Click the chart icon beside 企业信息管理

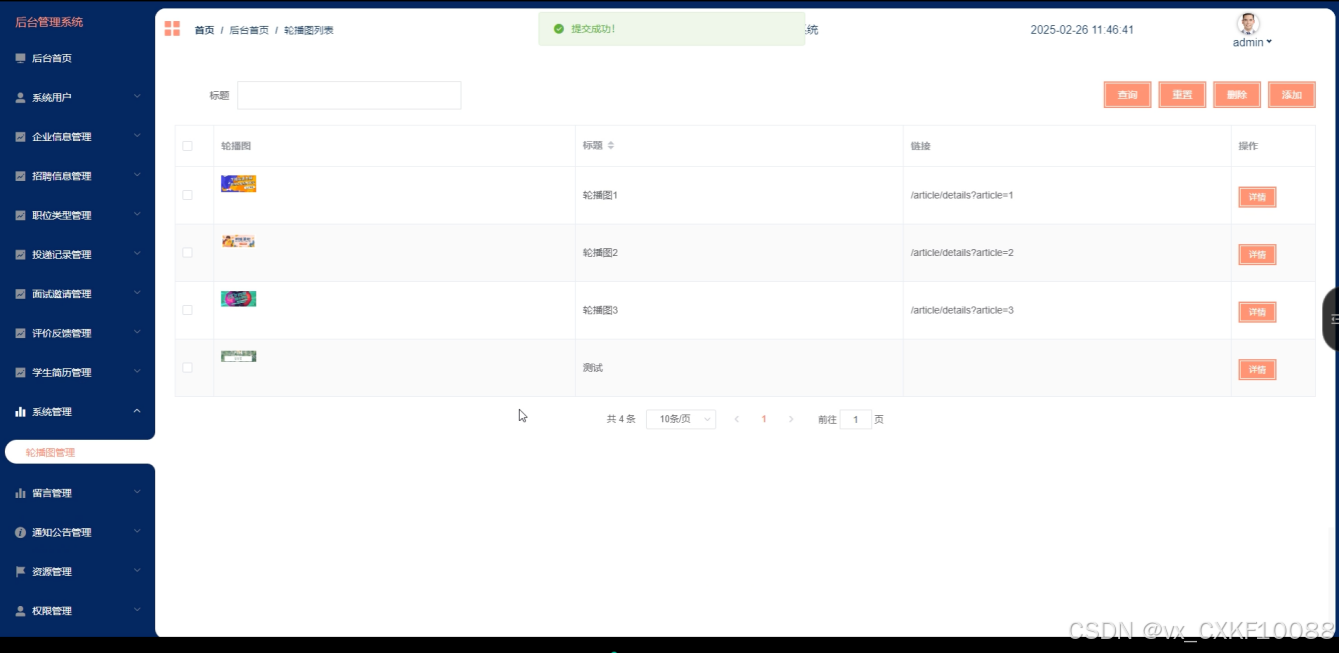click(20, 137)
